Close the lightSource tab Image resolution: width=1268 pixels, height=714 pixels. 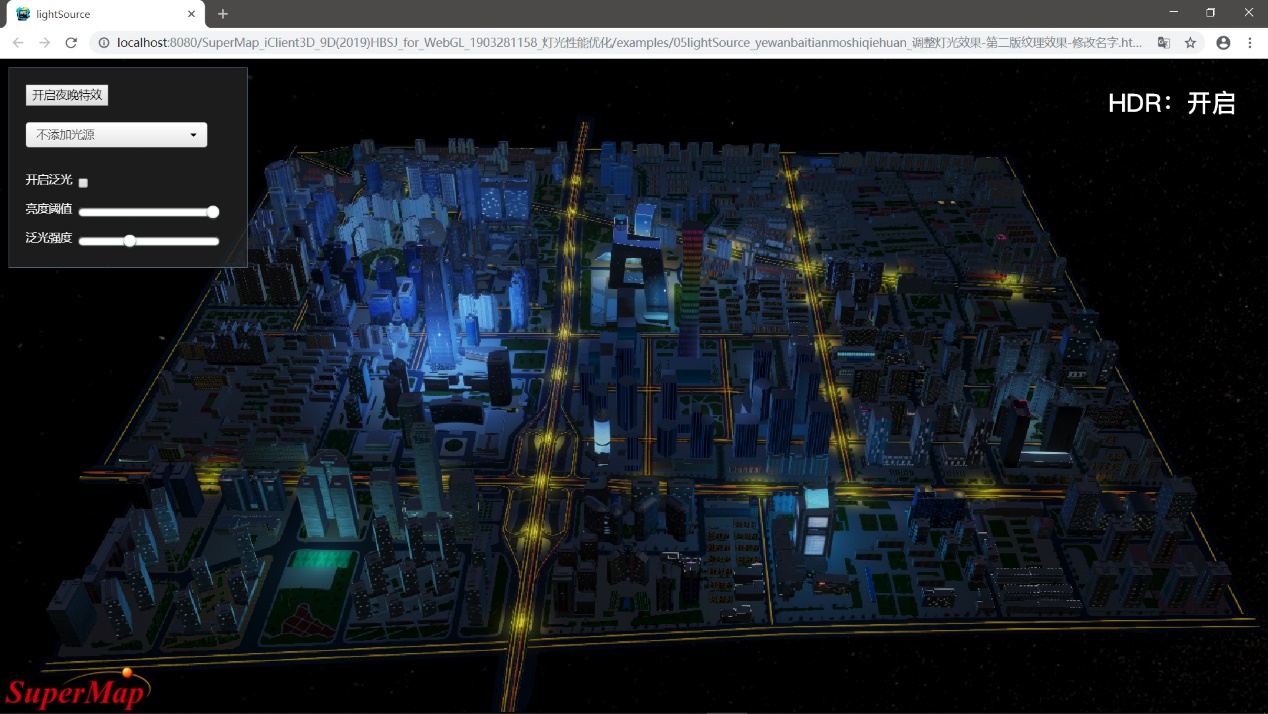191,14
